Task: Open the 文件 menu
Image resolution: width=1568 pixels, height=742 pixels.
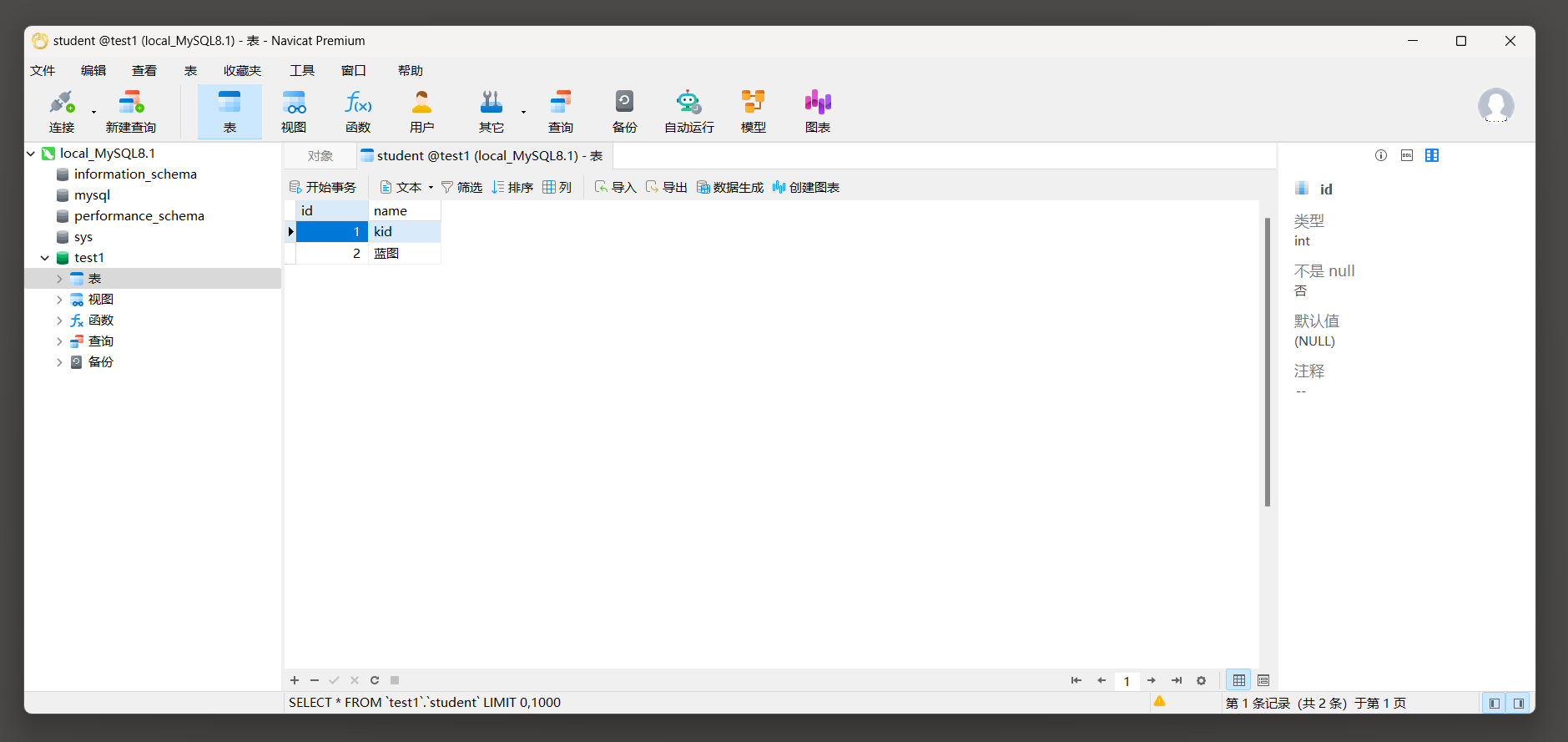Action: tap(43, 71)
